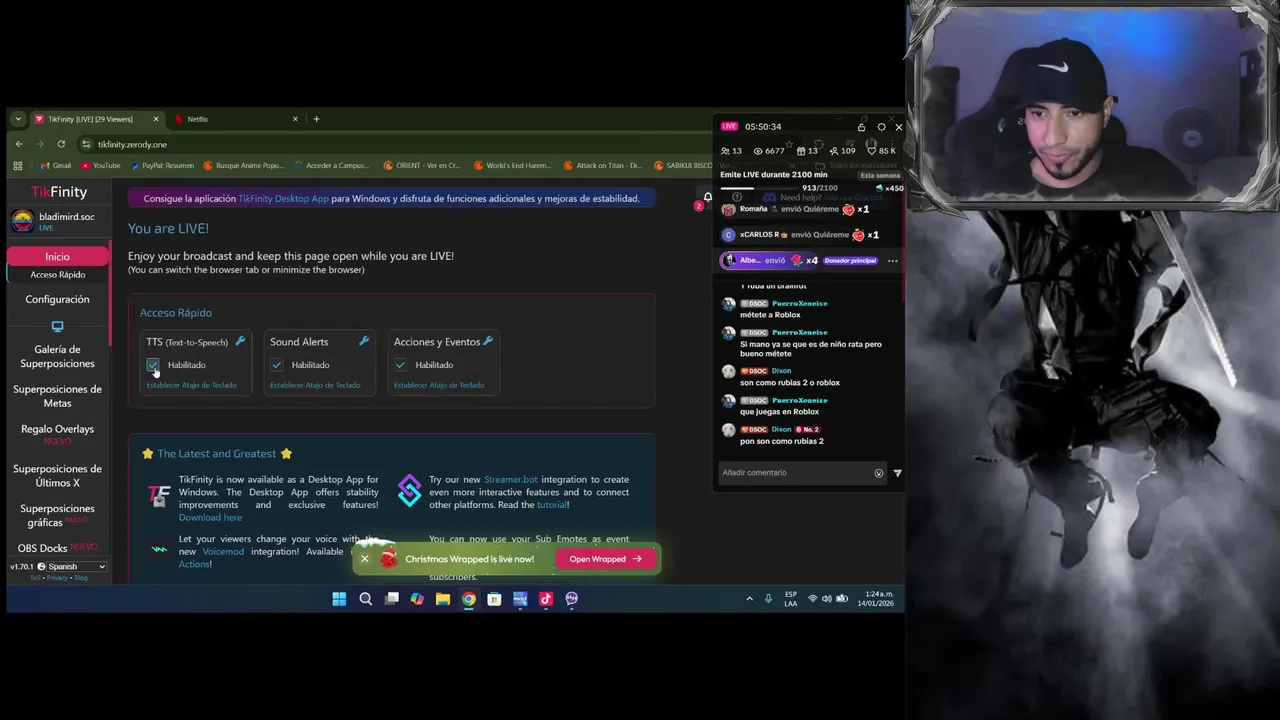The width and height of the screenshot is (1280, 720).
Task: Open a new browser tab
Action: point(316,119)
